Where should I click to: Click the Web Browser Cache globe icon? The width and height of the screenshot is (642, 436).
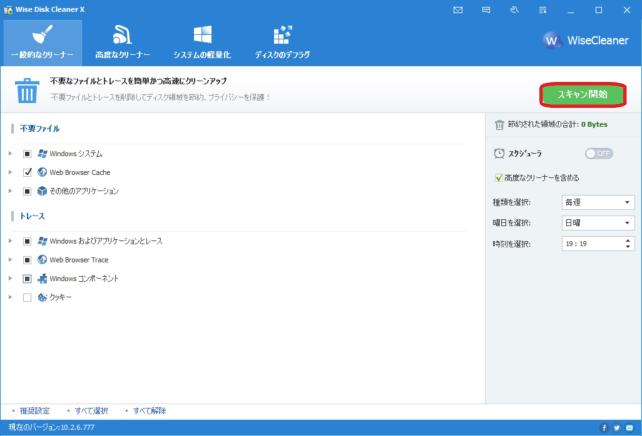42,172
